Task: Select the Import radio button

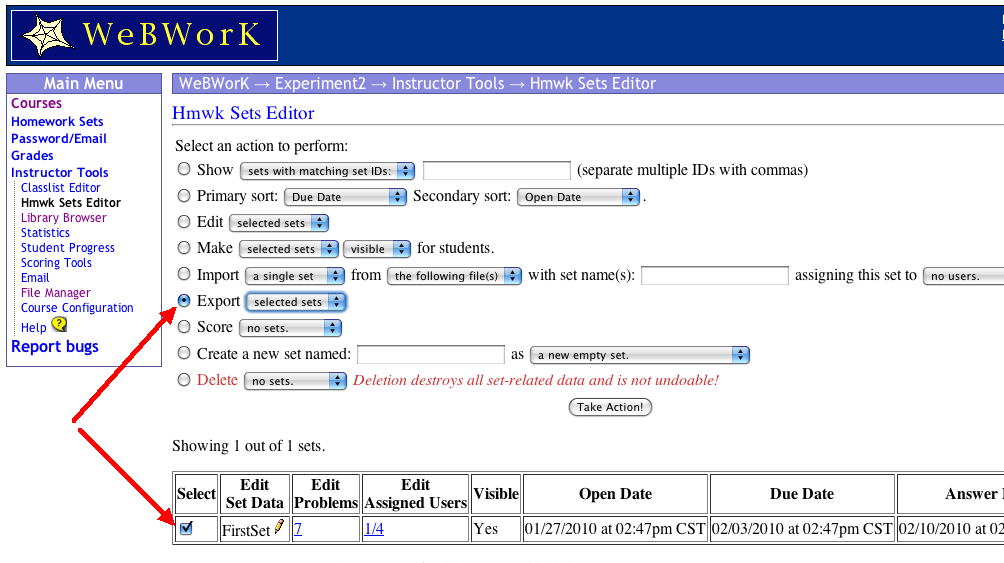Action: click(184, 274)
